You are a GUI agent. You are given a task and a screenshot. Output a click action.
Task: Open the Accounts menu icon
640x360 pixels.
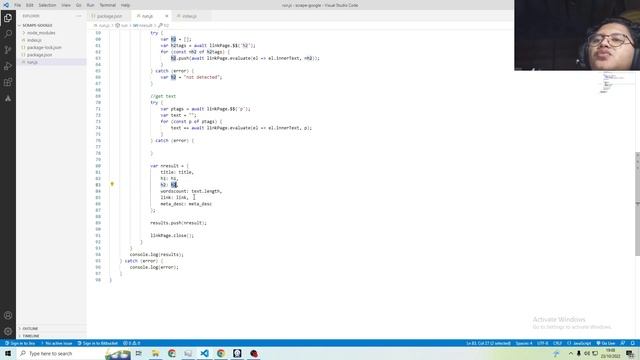(x=8, y=316)
